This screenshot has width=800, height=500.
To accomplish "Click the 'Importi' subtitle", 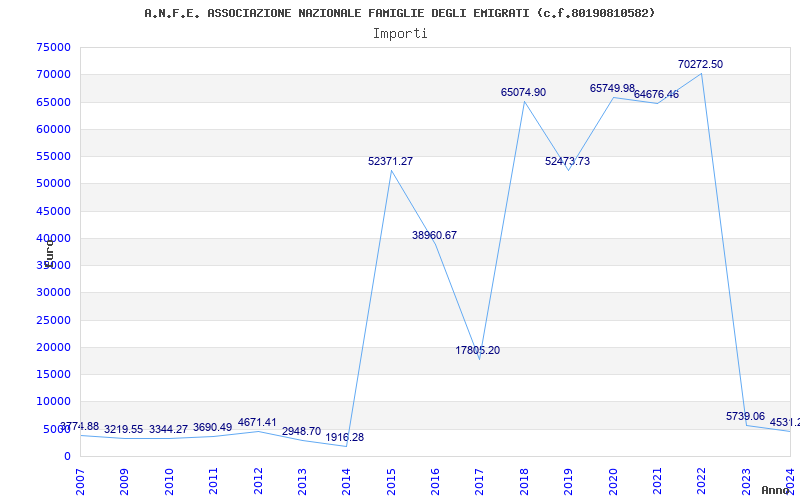I will 400,34.
